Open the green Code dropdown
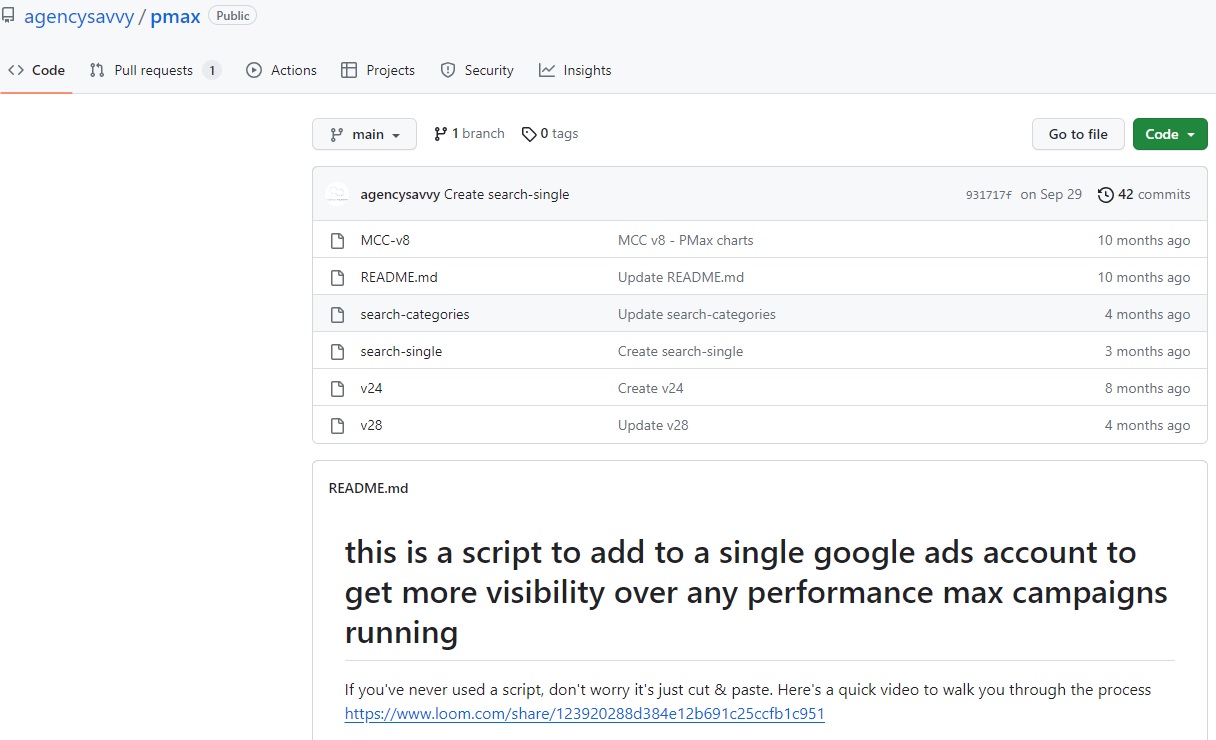1216x740 pixels. pyautogui.click(x=1170, y=133)
